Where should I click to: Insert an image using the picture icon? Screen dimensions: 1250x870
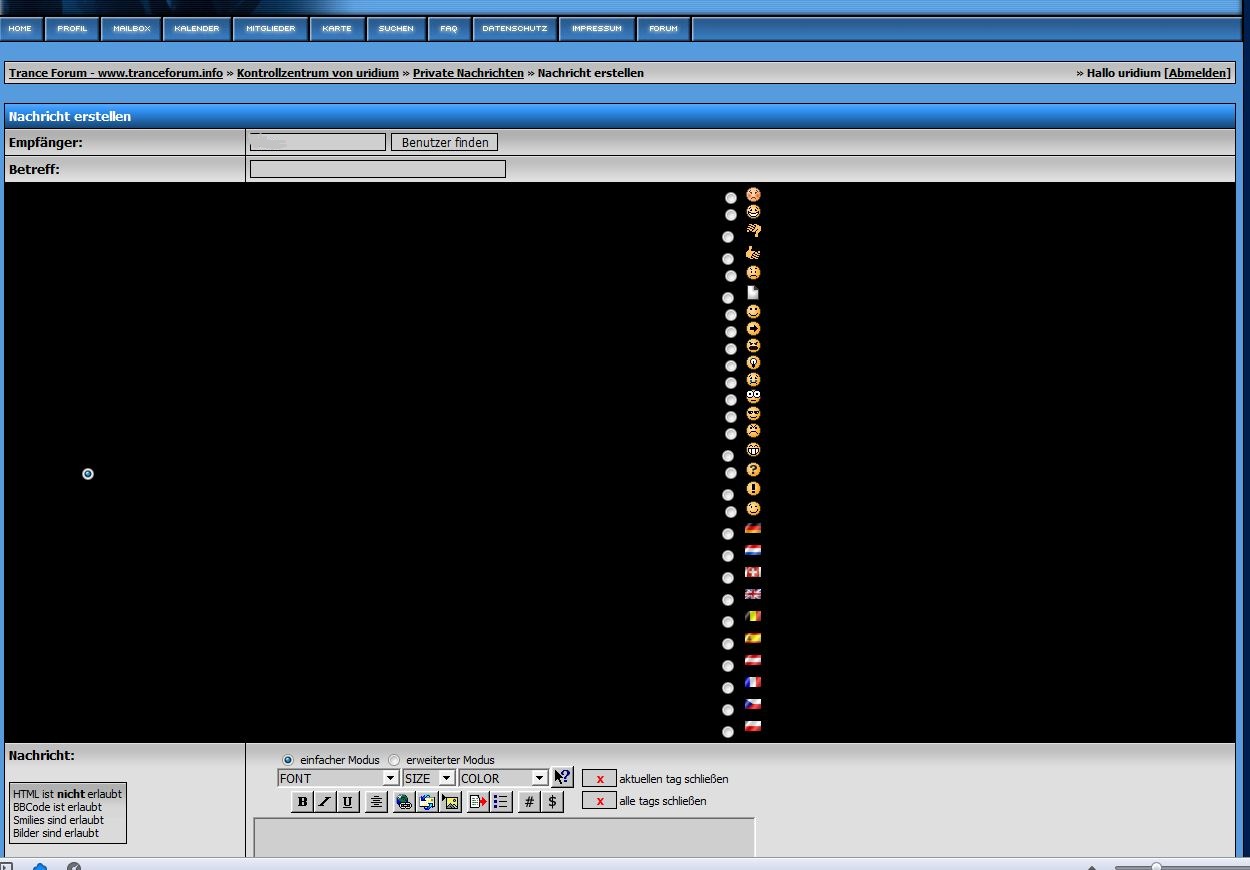[x=451, y=802]
